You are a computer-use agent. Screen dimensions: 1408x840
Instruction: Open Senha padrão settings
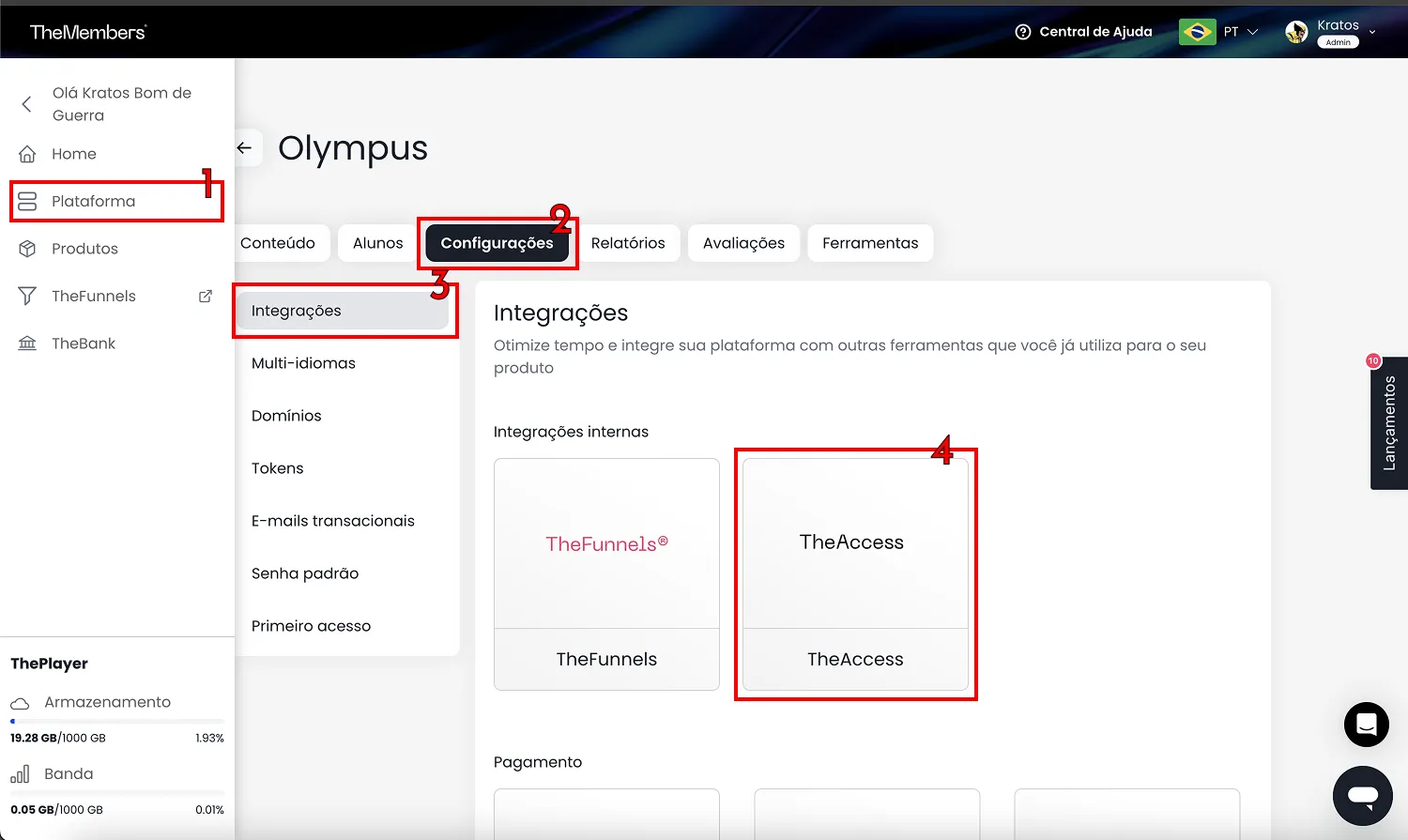(305, 573)
